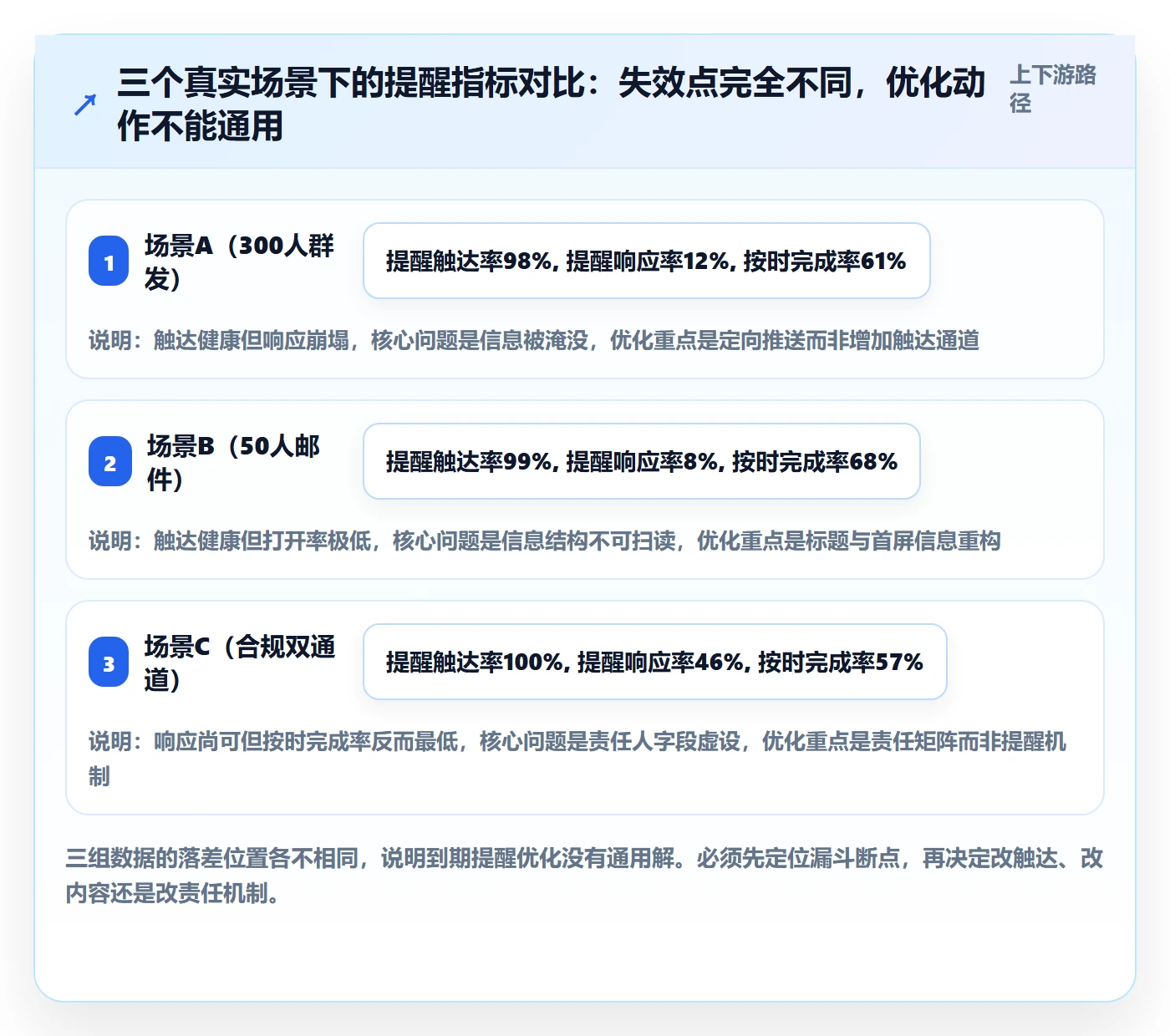Click the metric box with 提醒响应率8%
The image size is (1170, 1036).
point(642,461)
